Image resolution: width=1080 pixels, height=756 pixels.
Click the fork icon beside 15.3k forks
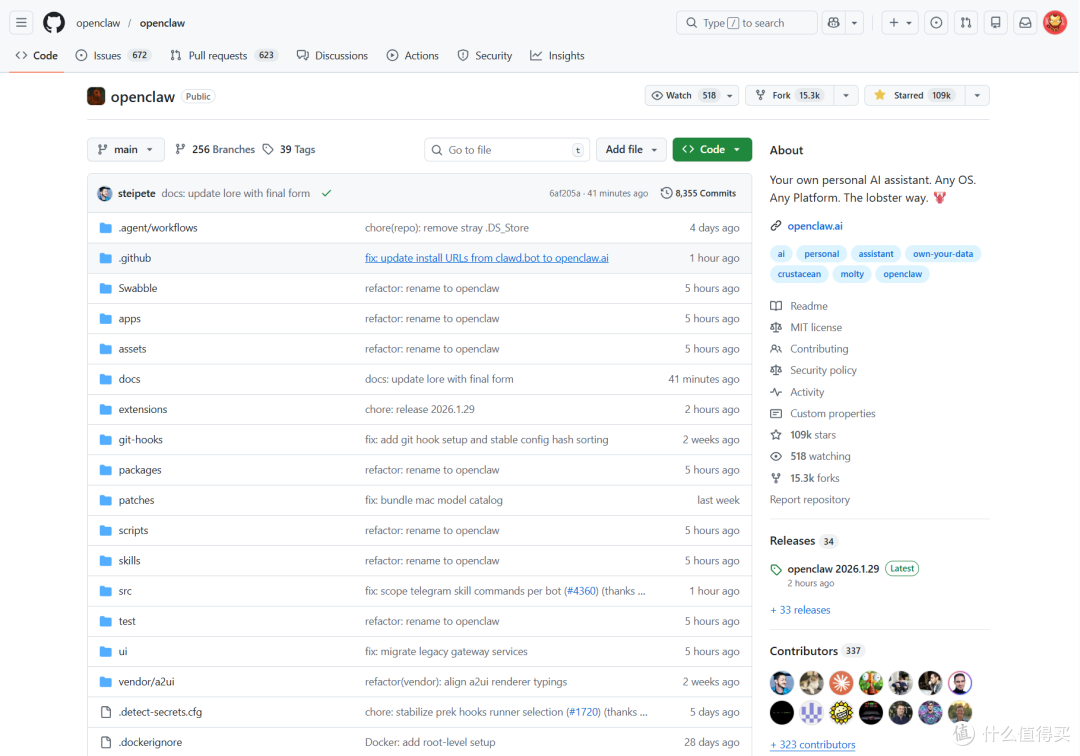(x=776, y=478)
